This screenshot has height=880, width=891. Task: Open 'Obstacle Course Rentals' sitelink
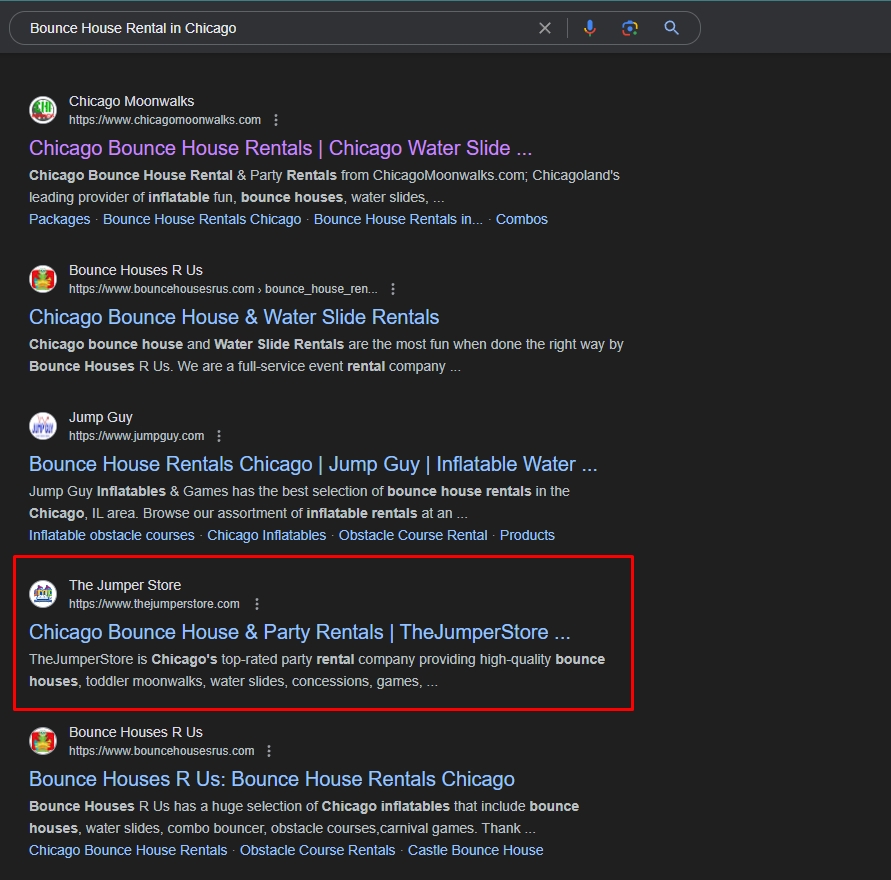[x=318, y=850]
